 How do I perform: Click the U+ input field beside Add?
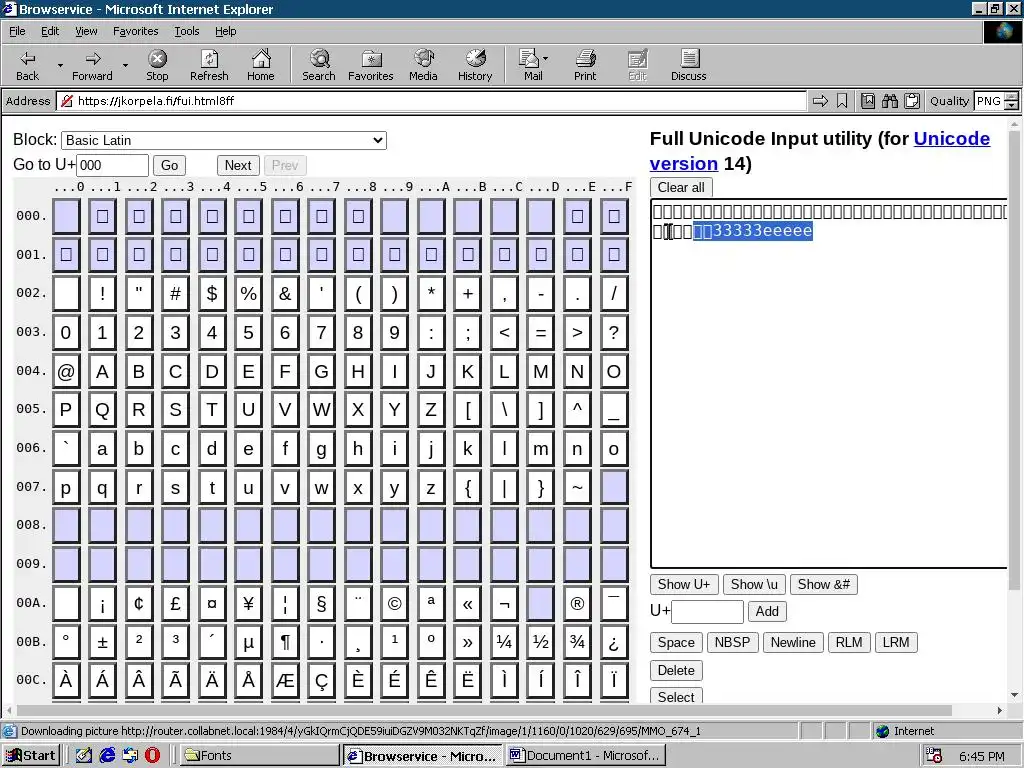(707, 612)
